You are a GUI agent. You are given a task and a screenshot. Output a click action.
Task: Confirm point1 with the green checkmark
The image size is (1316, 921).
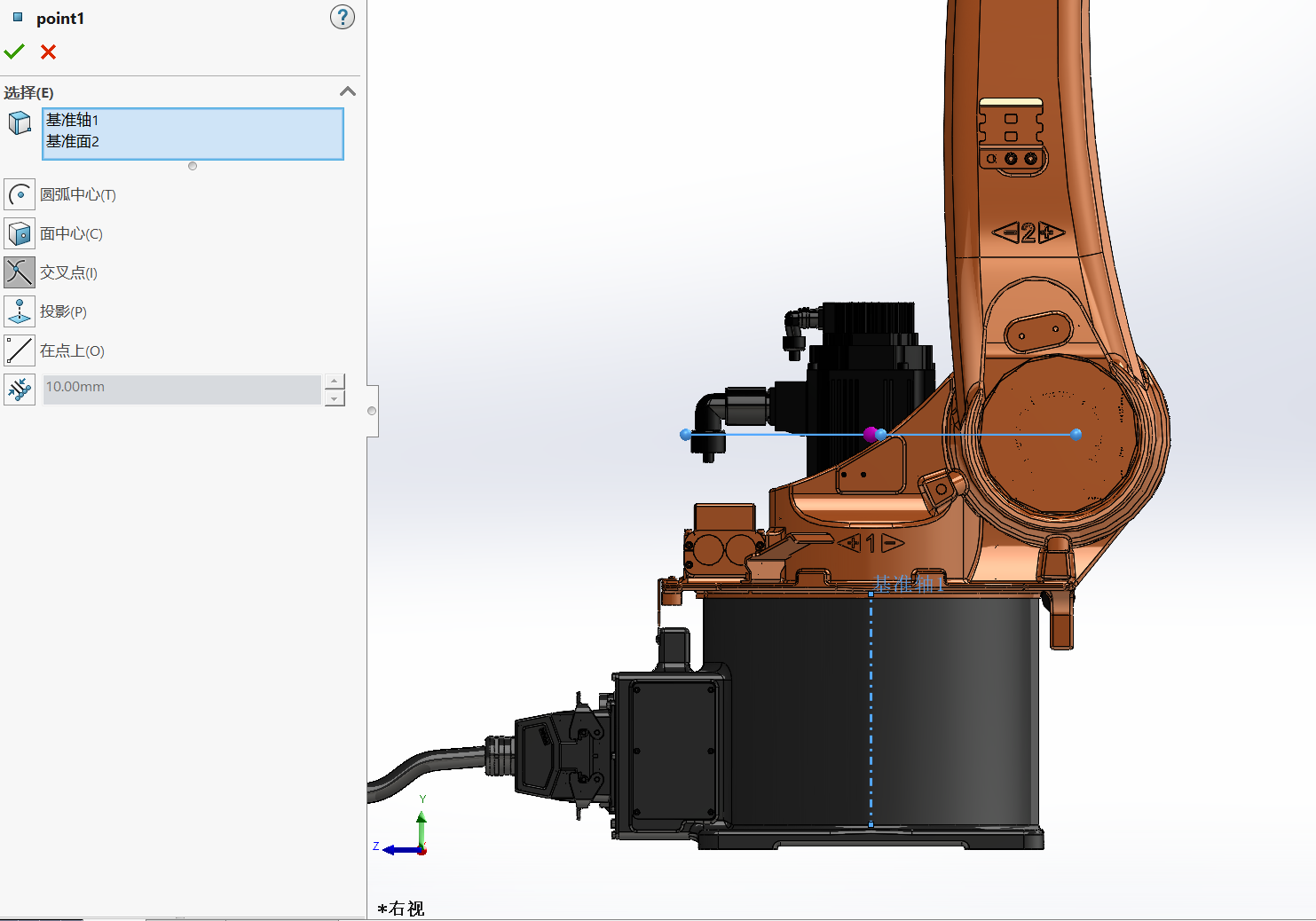pos(14,52)
